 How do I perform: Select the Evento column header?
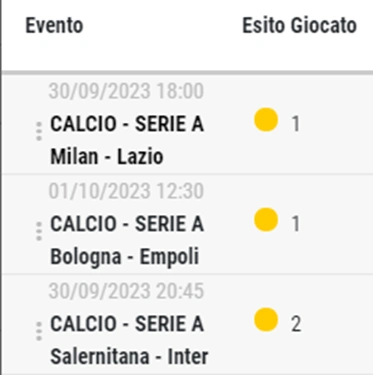[54, 26]
